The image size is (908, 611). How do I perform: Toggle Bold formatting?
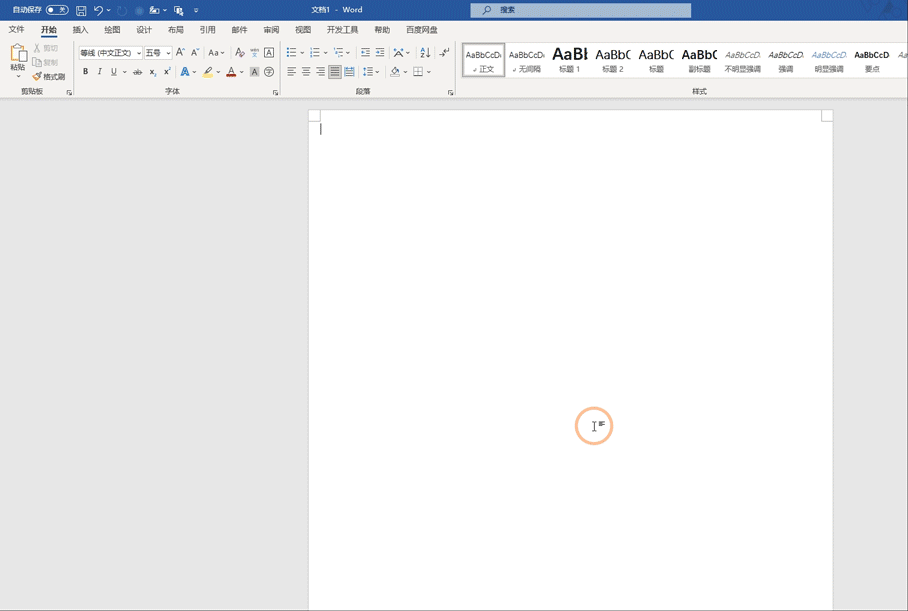[x=85, y=72]
